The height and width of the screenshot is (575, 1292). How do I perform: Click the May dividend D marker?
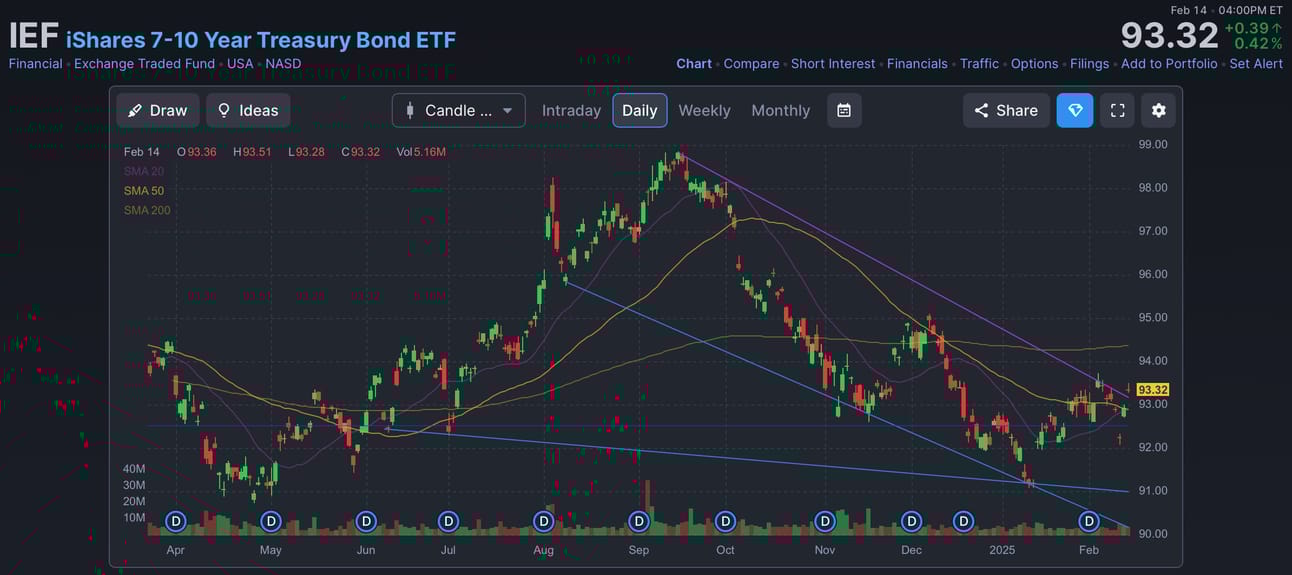click(271, 521)
